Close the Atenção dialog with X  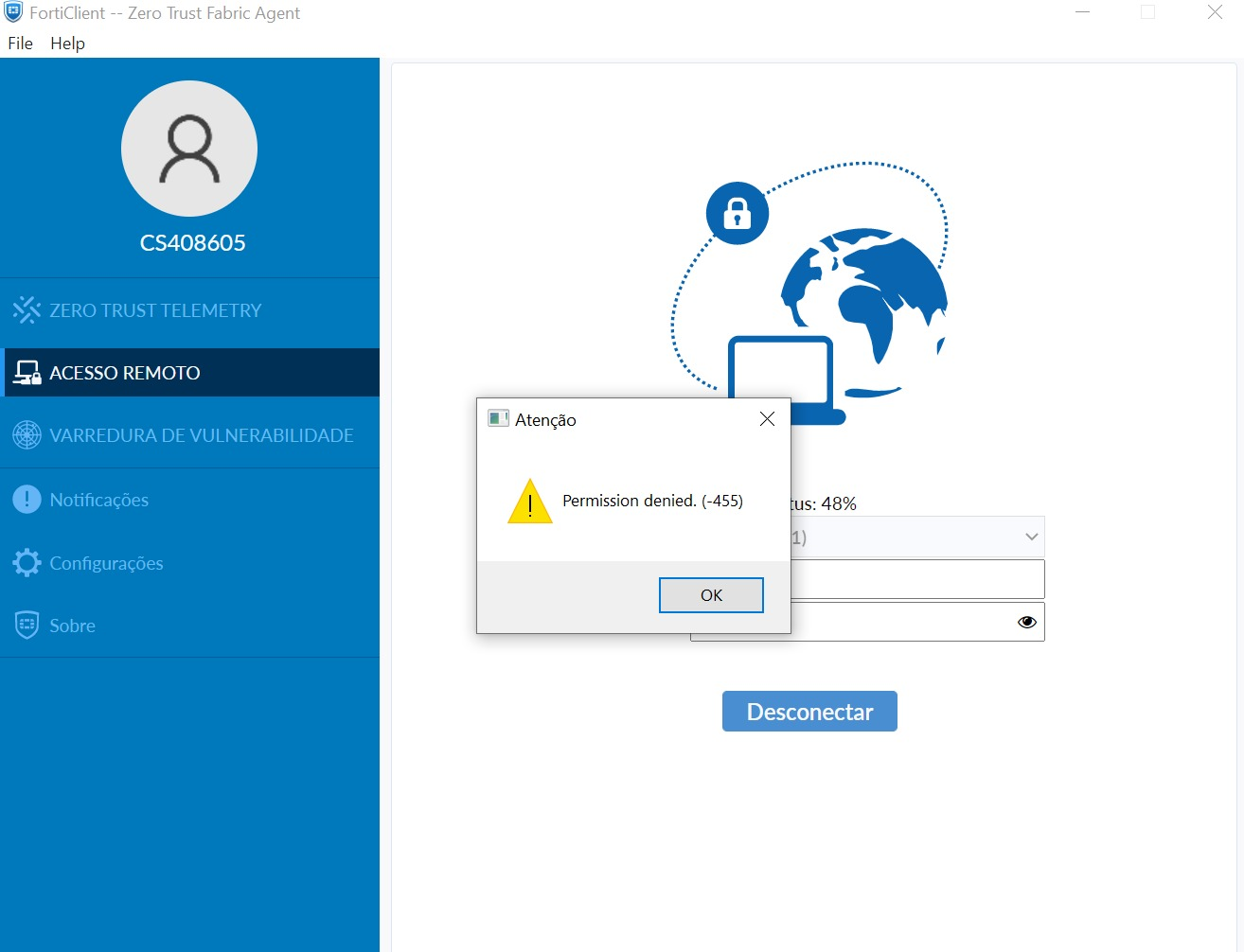(x=767, y=418)
